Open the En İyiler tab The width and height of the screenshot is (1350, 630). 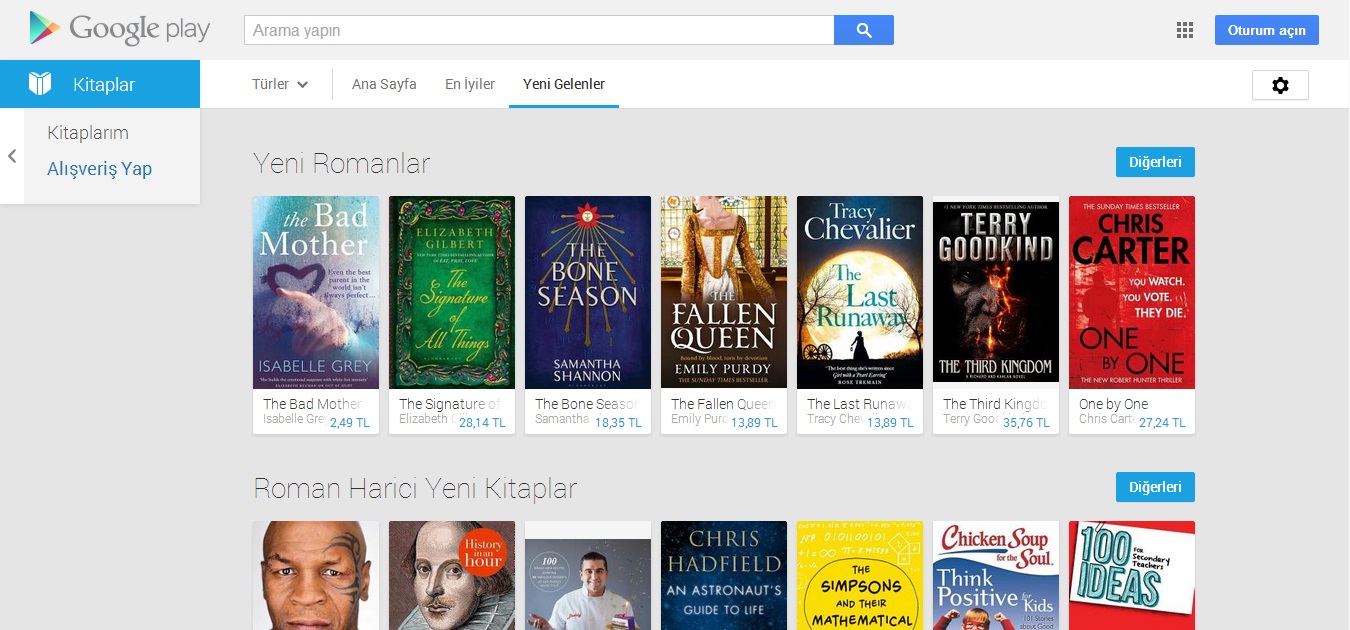click(470, 84)
